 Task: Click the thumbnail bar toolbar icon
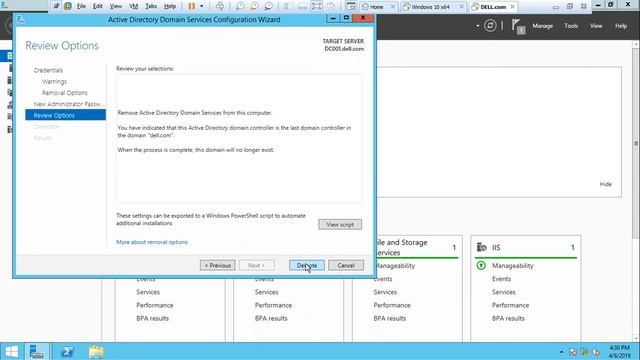tap(302, 6)
